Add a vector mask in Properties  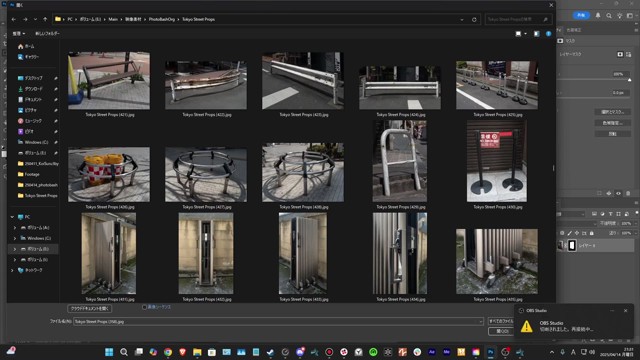pyautogui.click(x=629, y=54)
